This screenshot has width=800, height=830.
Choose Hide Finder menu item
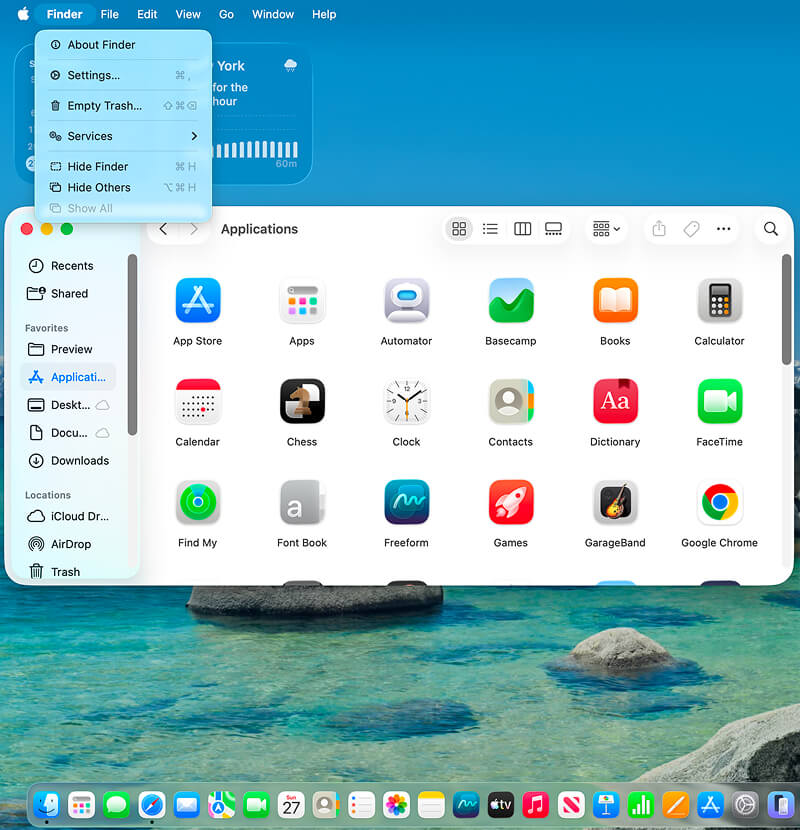pyautogui.click(x=123, y=167)
